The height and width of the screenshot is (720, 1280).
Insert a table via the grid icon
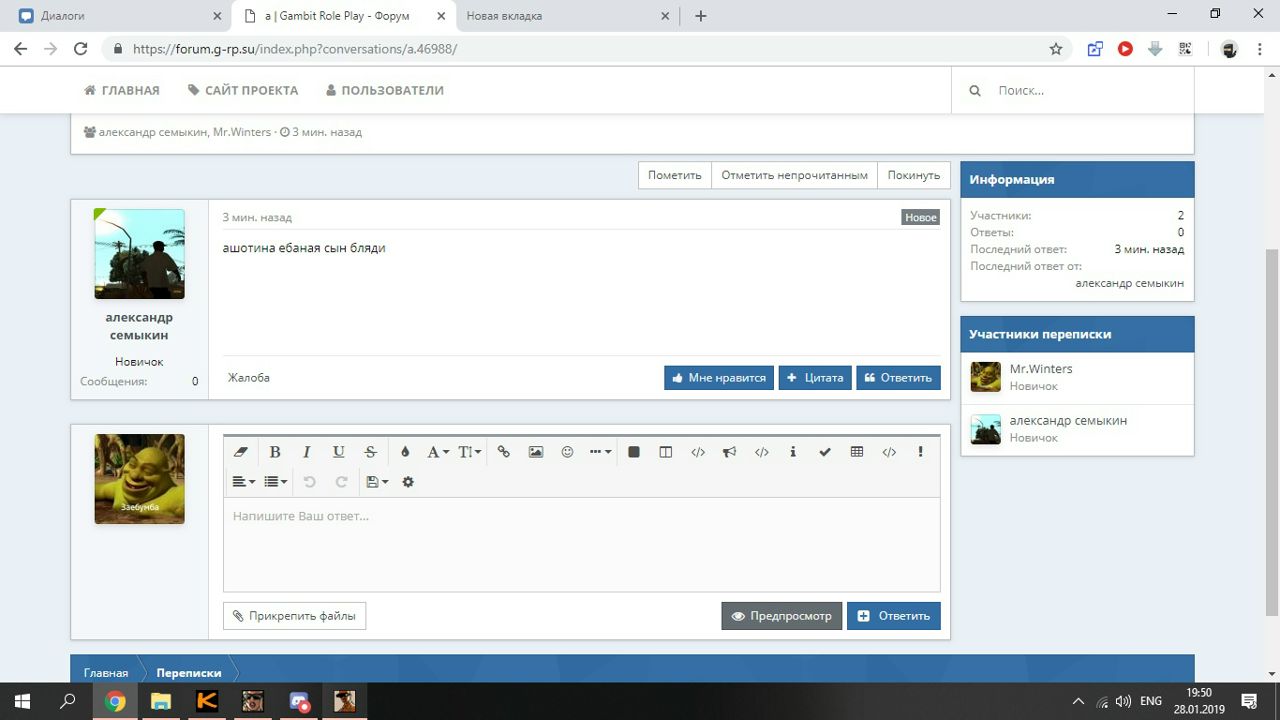pyautogui.click(x=856, y=452)
